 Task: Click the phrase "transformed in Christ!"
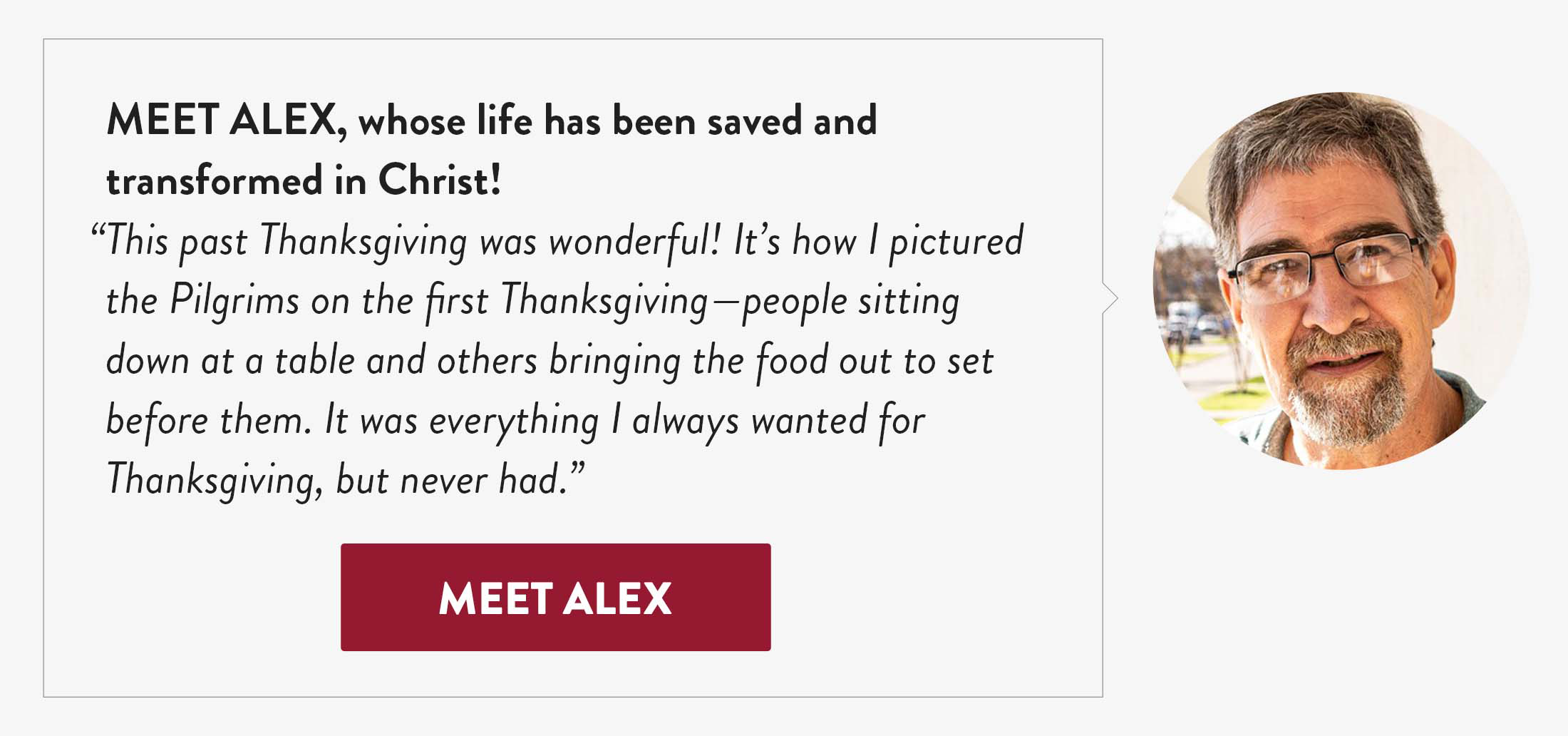pos(304,179)
